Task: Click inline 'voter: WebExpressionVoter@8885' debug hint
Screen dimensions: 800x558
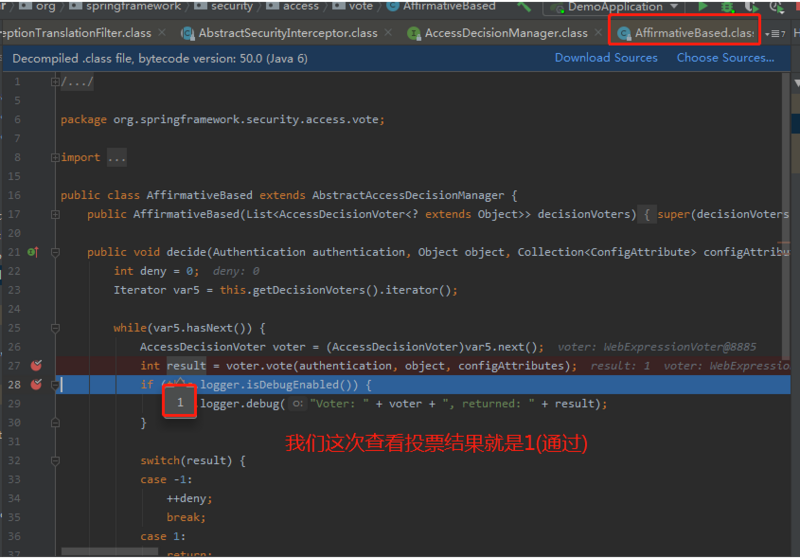Action: pyautogui.click(x=657, y=347)
